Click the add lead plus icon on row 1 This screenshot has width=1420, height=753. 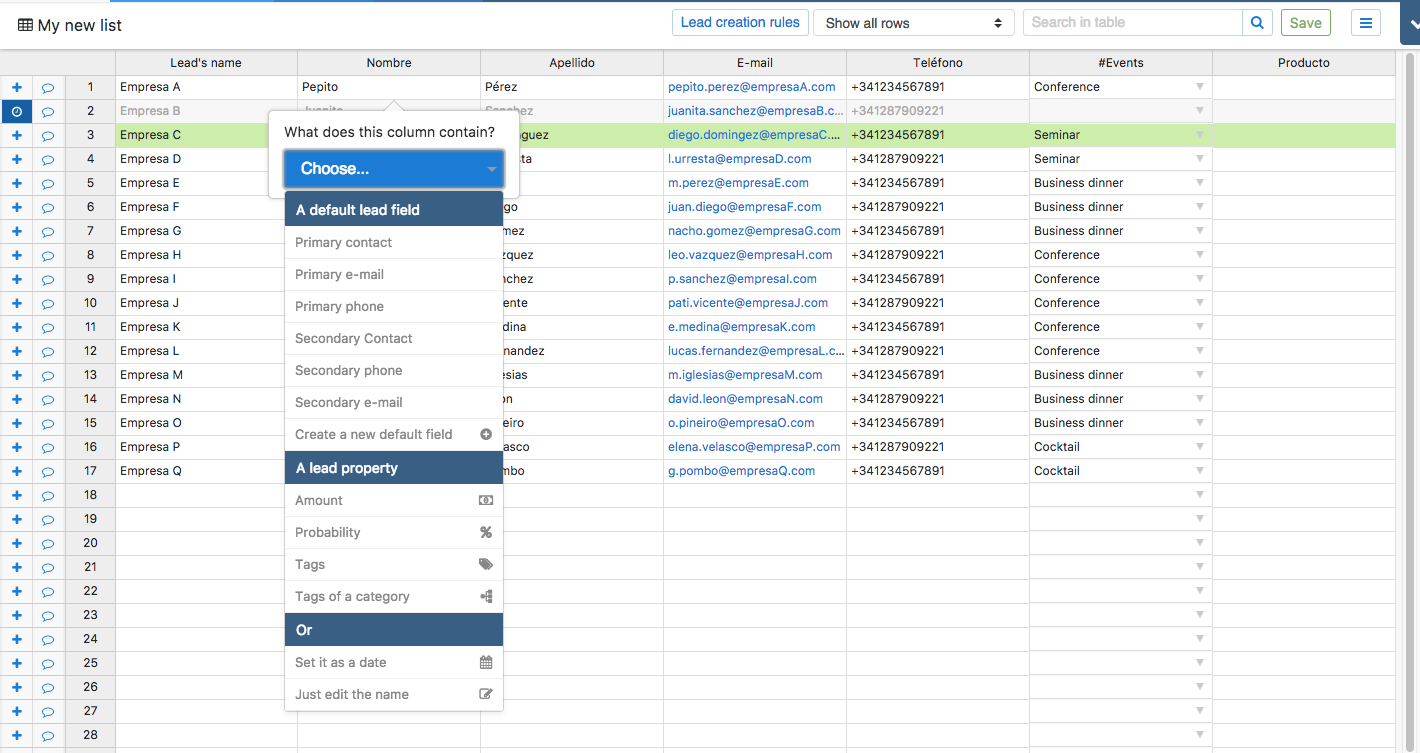(16, 87)
